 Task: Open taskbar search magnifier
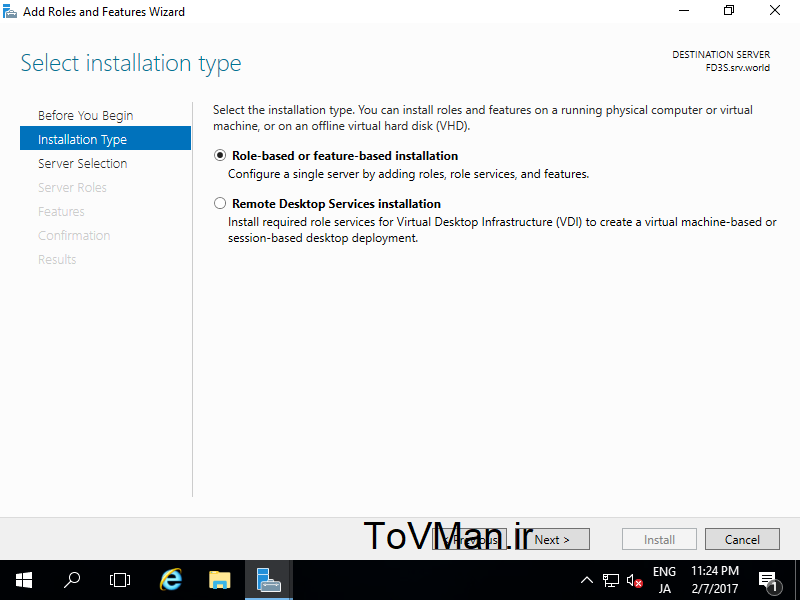pyautogui.click(x=72, y=580)
